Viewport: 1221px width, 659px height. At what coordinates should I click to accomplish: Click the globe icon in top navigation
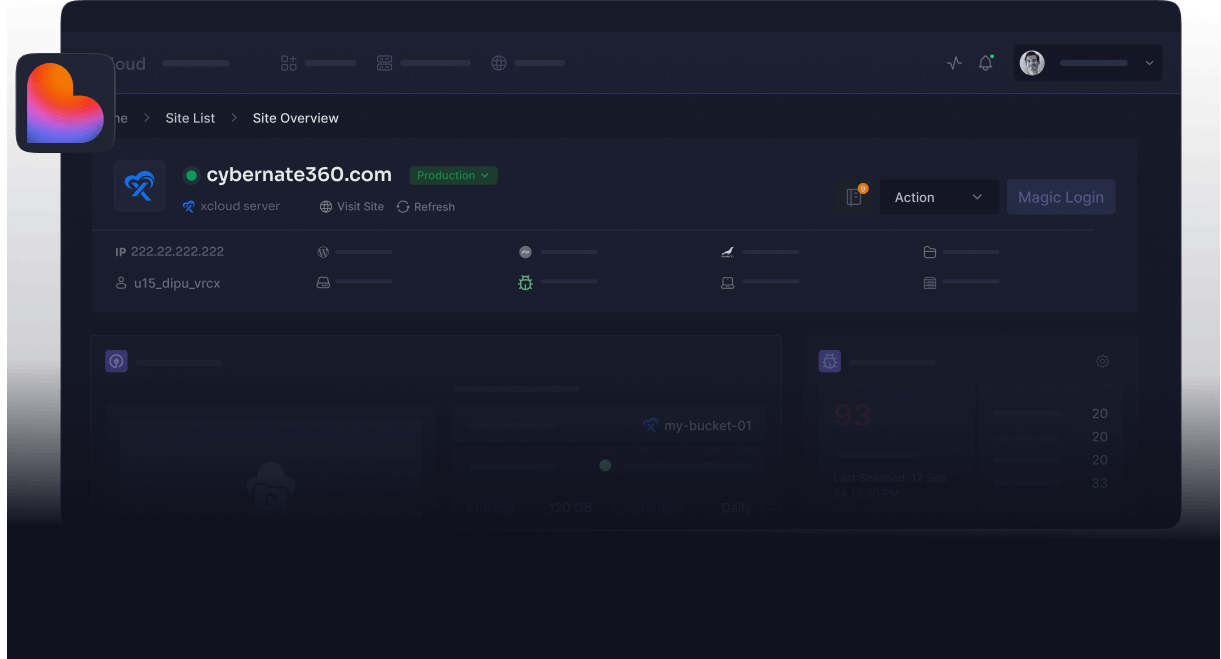[x=499, y=63]
